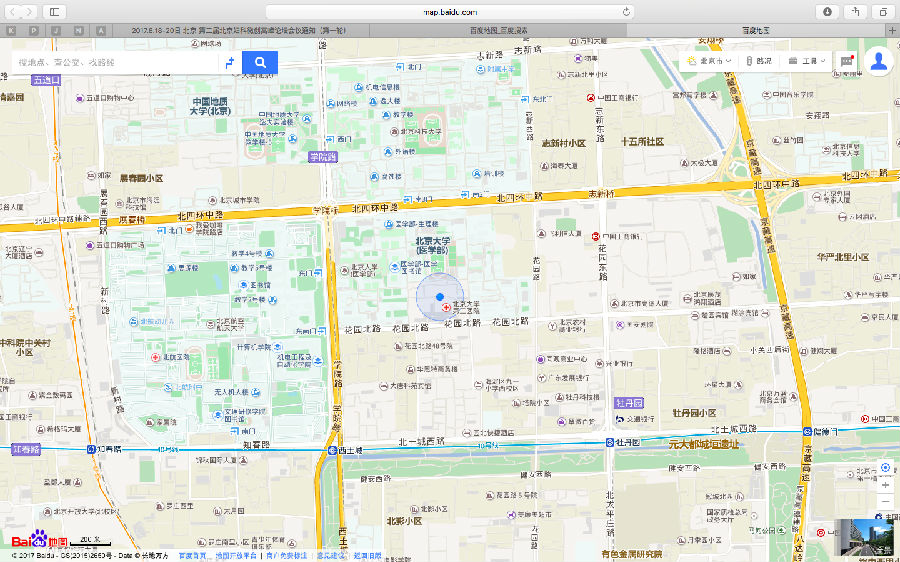This screenshot has width=900, height=562.
Task: Reload the page with the refresh icon
Action: tap(626, 11)
